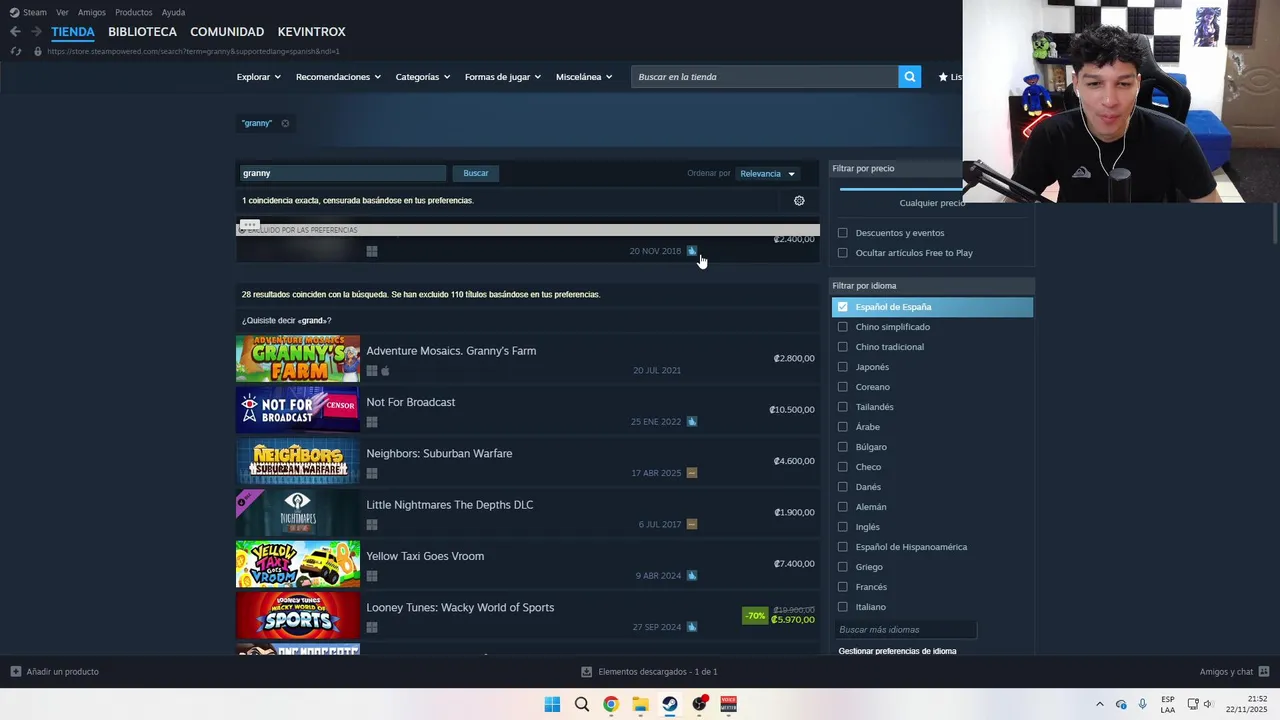Click the page vertical scrollbar
Screen dimensions: 1280x720
1275,222
